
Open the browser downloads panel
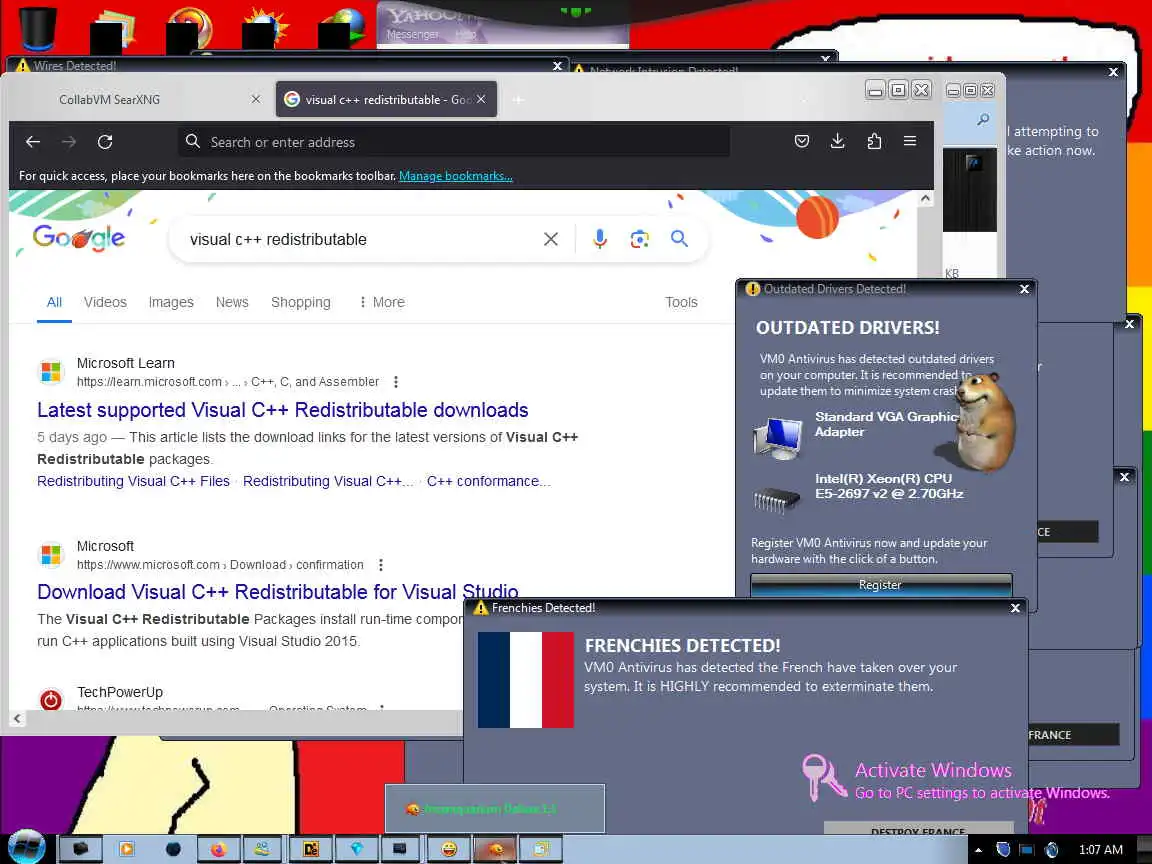point(838,141)
